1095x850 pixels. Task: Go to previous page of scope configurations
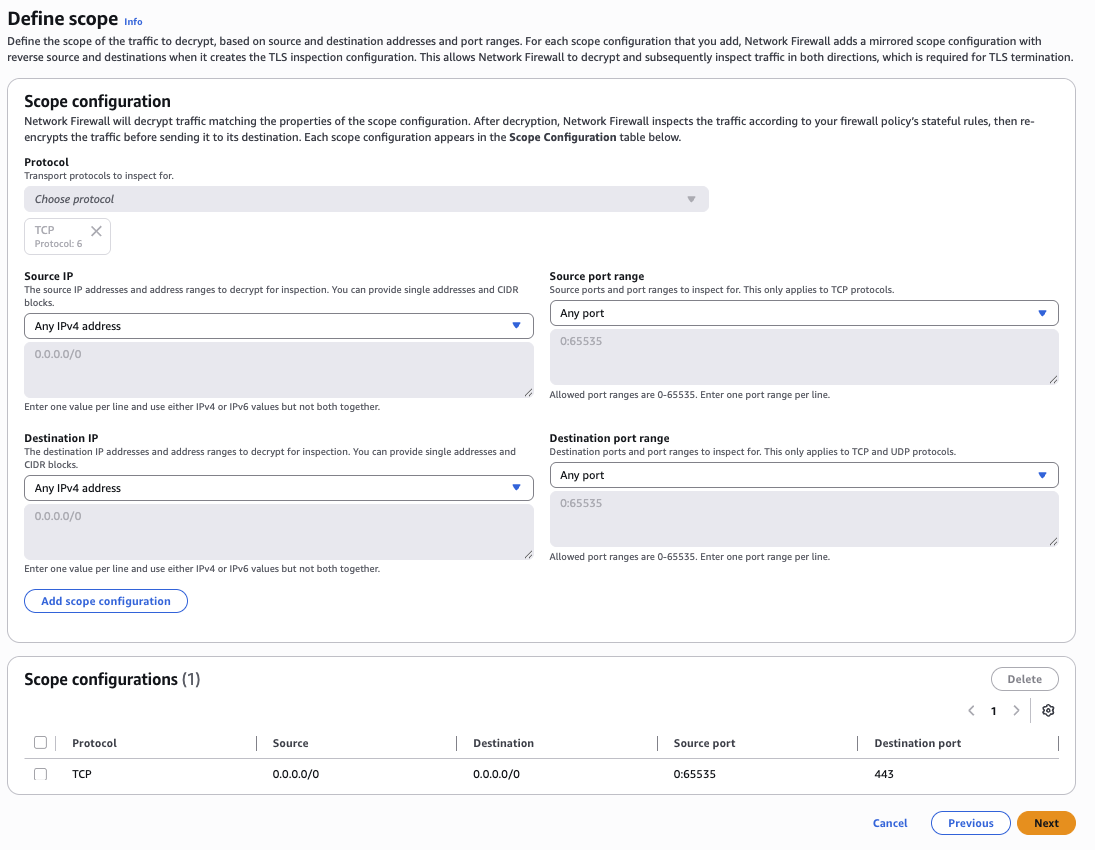click(x=971, y=711)
